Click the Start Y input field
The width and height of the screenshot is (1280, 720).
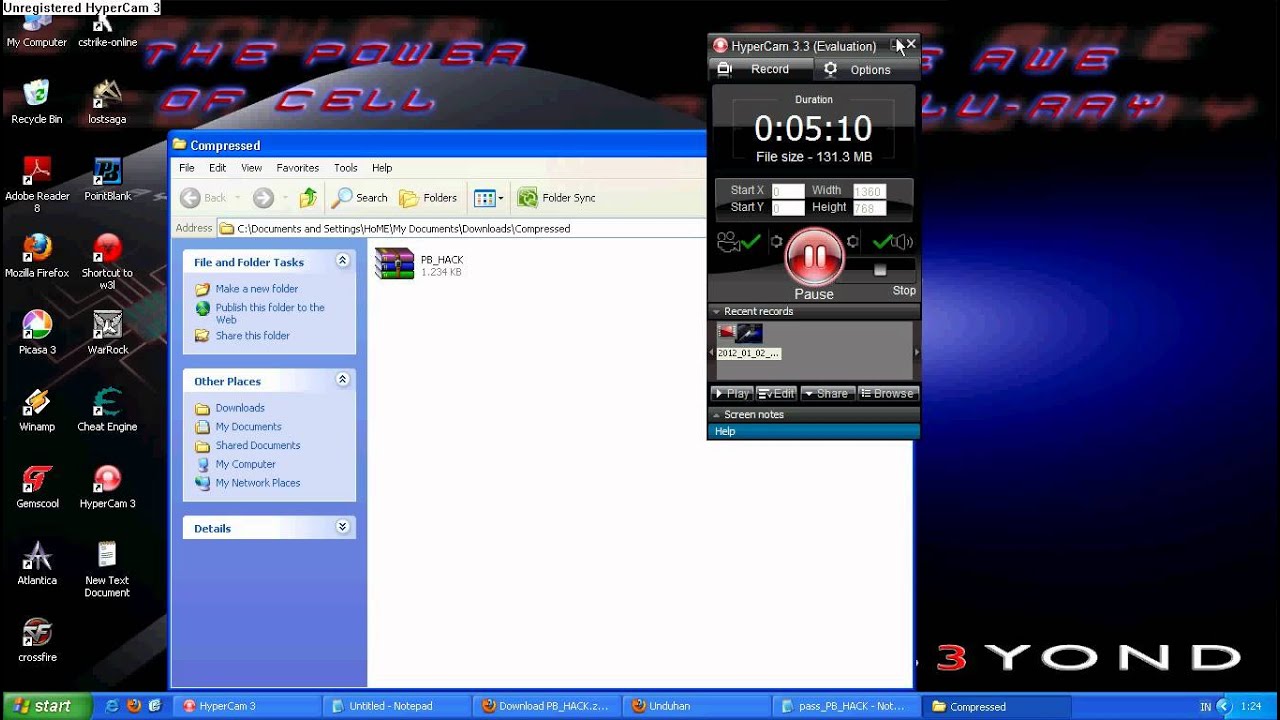788,208
